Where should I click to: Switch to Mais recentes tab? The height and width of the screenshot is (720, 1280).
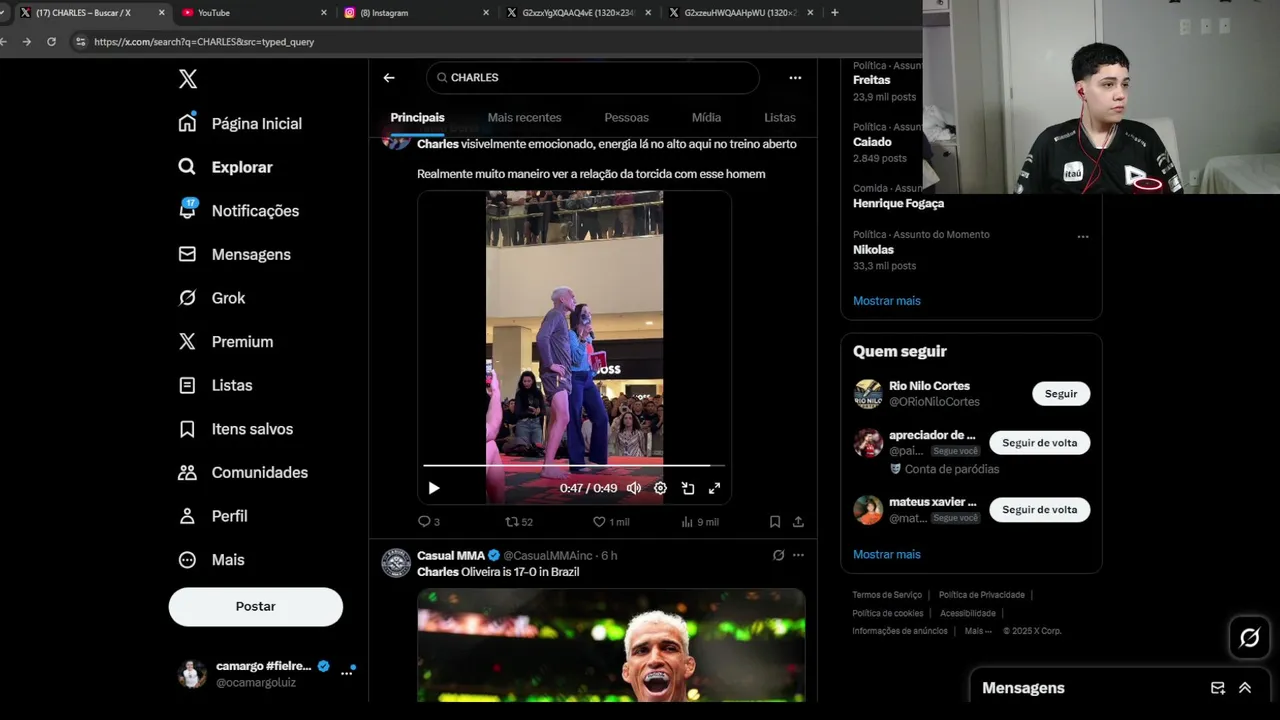[x=524, y=117]
